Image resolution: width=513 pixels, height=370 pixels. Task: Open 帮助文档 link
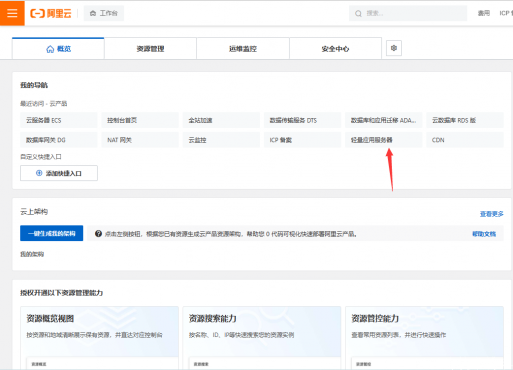tap(484, 234)
